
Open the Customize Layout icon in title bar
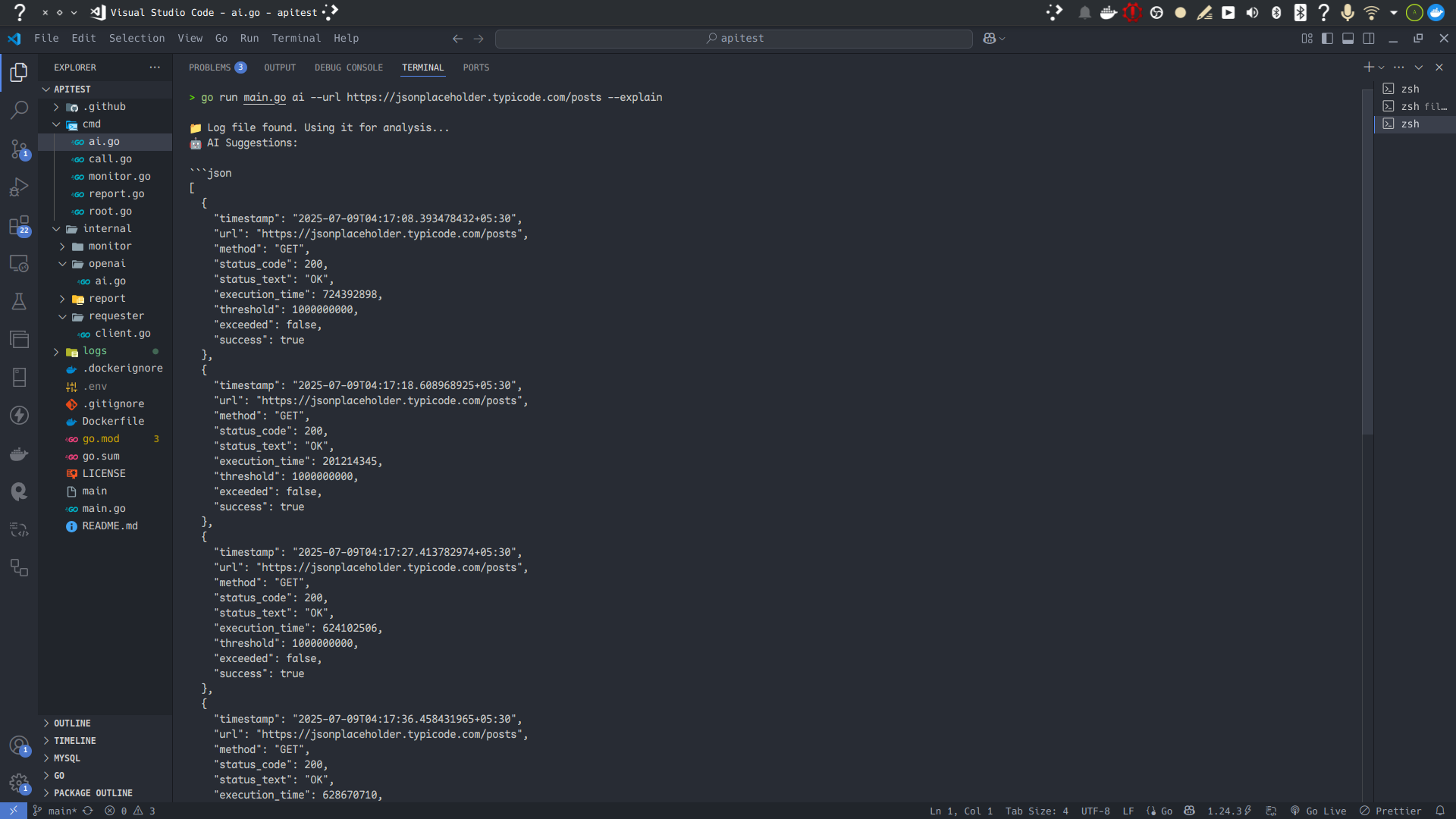pyautogui.click(x=1307, y=39)
